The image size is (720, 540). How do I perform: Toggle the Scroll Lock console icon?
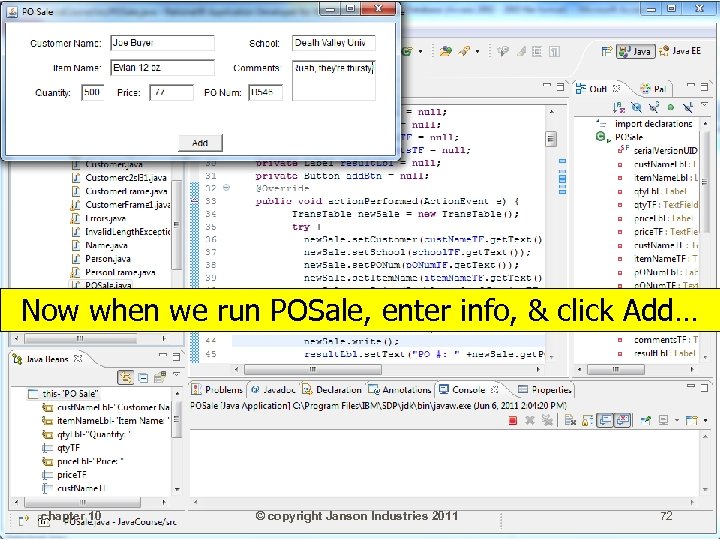tap(587, 420)
